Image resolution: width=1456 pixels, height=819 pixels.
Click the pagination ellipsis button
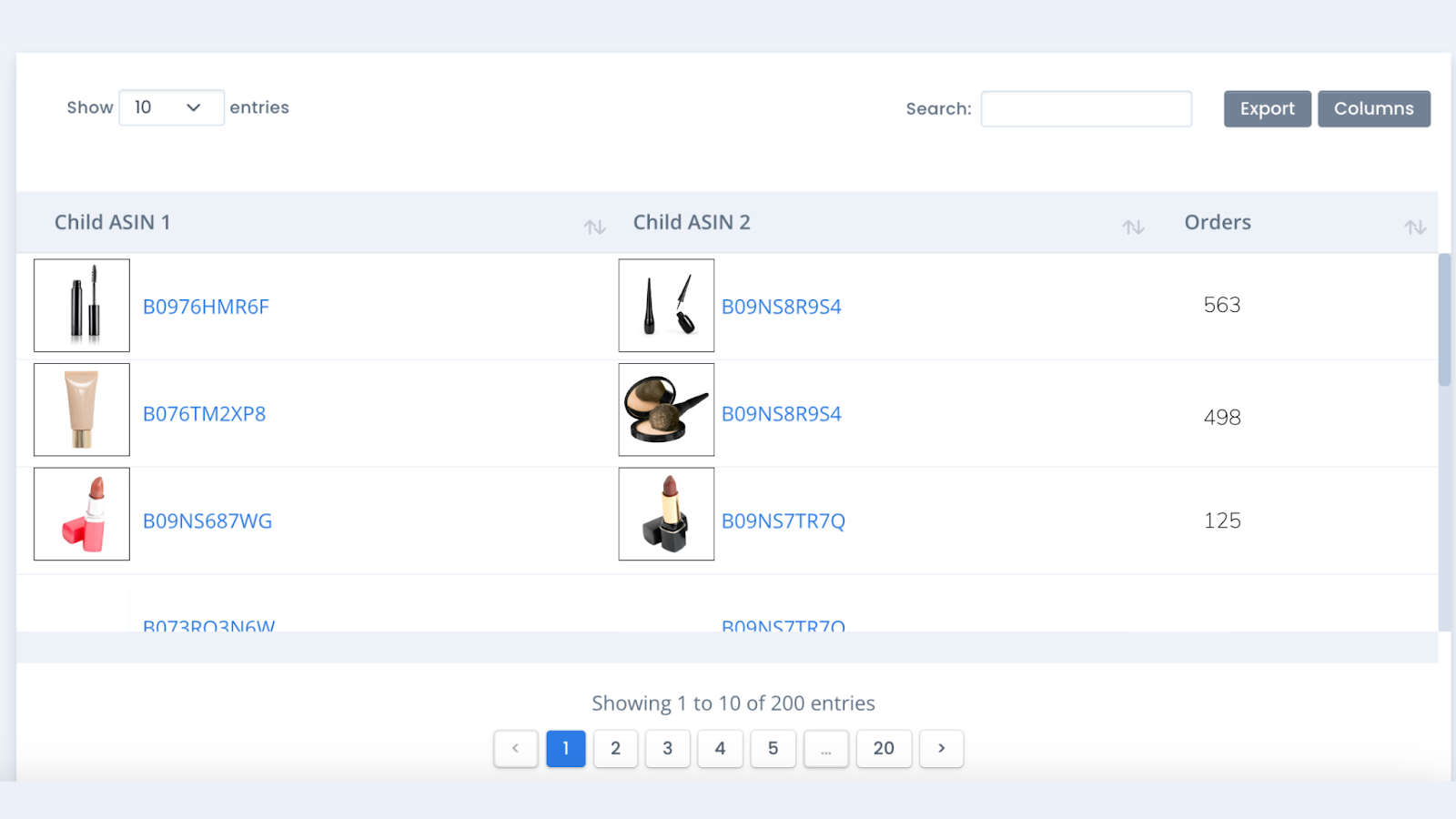[x=826, y=748]
